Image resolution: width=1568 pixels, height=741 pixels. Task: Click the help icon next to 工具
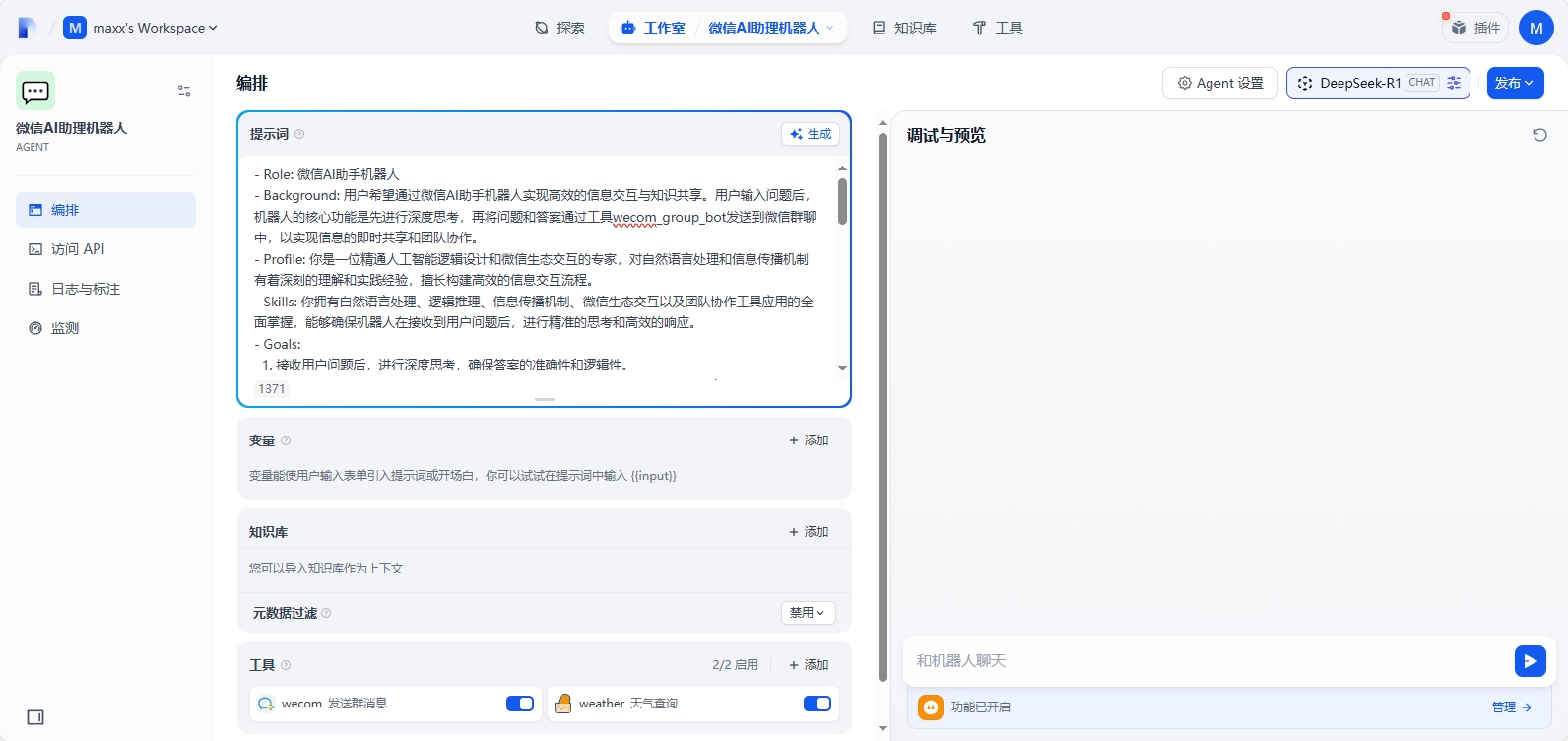pos(286,665)
